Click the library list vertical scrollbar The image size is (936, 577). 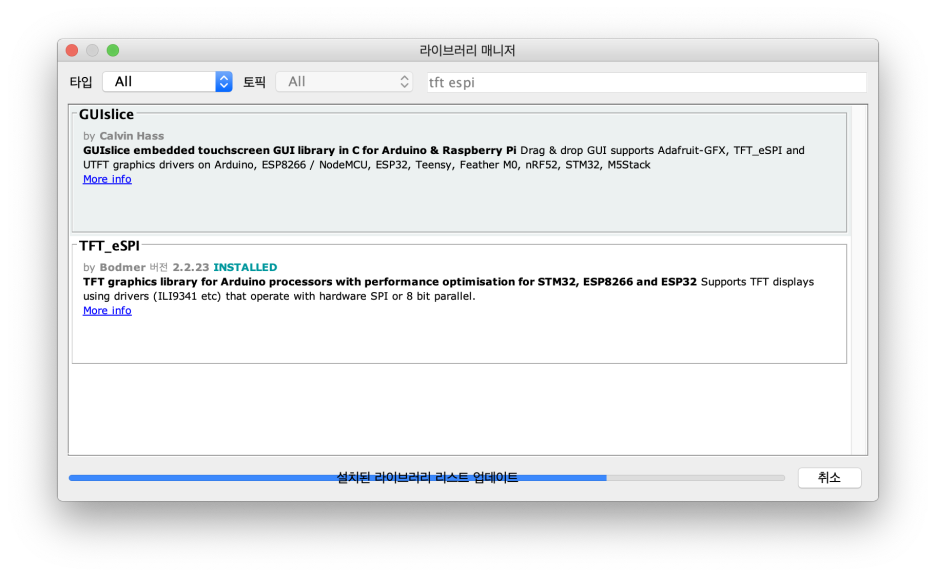(x=859, y=280)
